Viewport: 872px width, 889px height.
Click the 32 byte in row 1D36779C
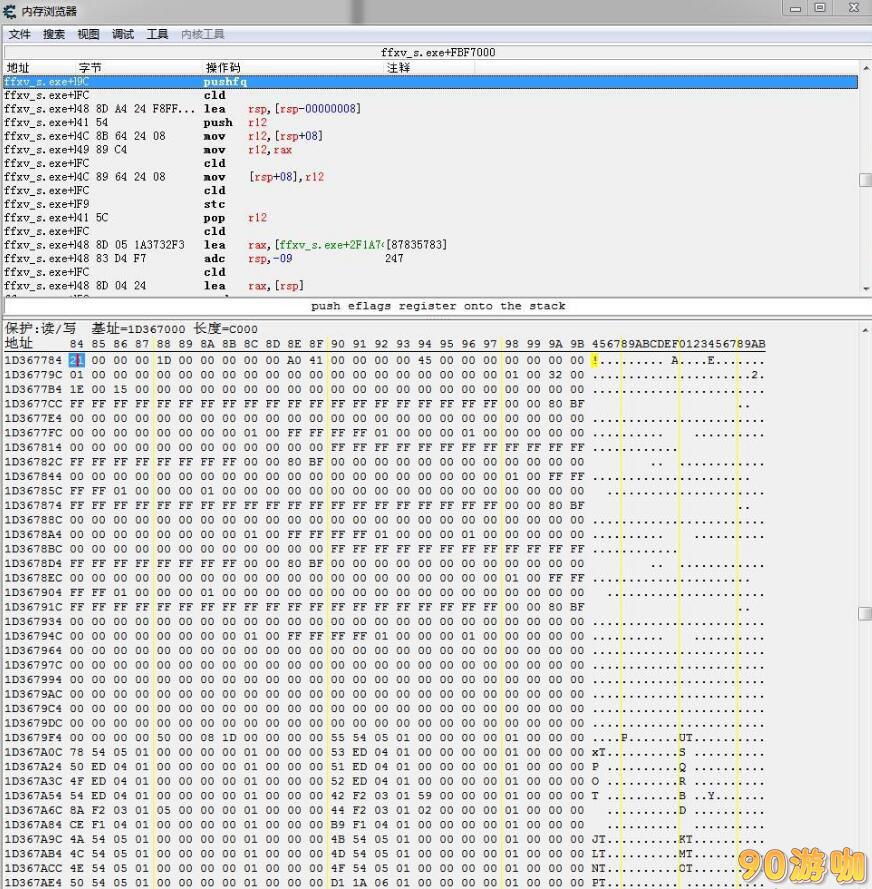[x=555, y=375]
